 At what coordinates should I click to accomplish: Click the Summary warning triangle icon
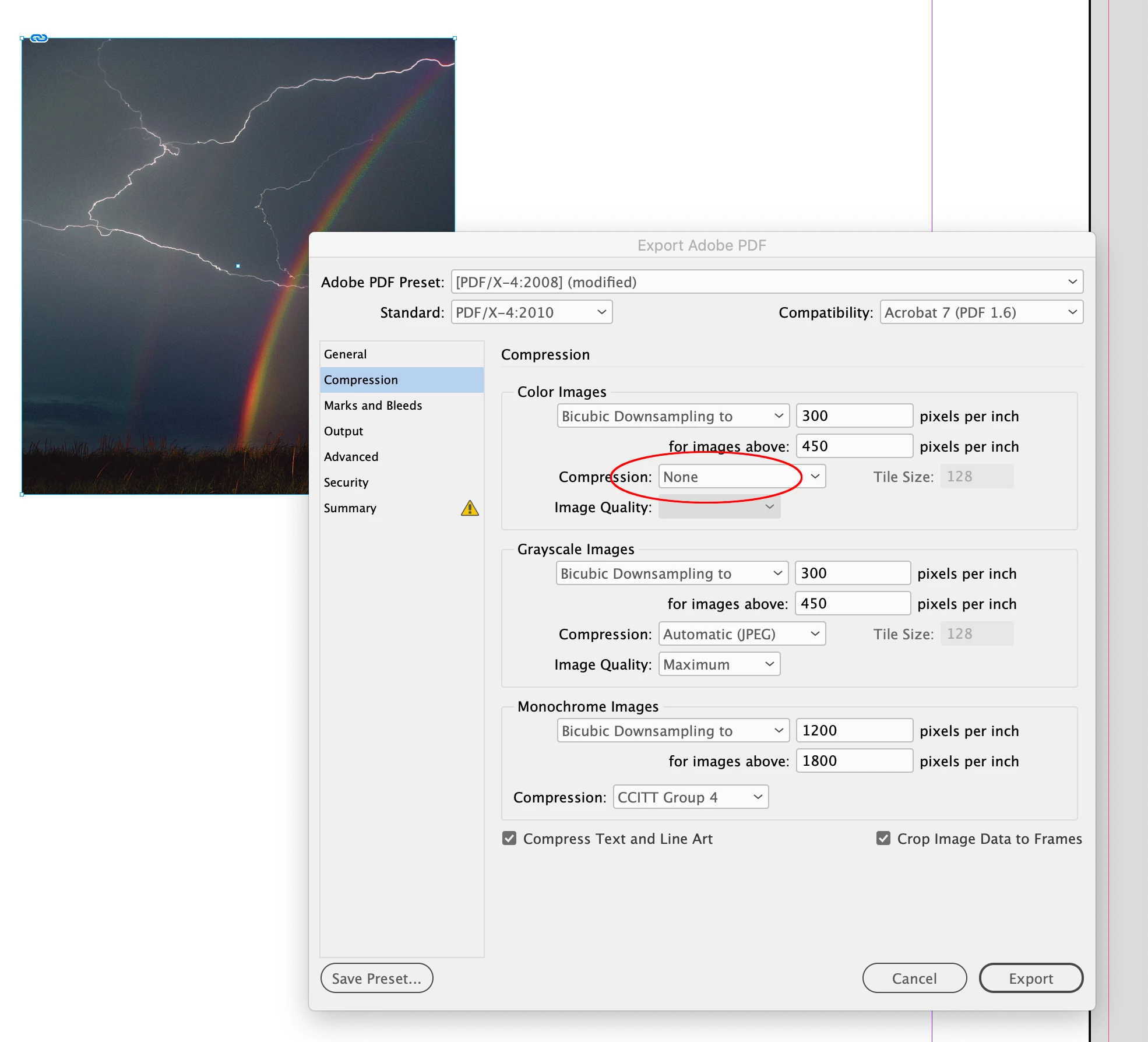click(470, 508)
